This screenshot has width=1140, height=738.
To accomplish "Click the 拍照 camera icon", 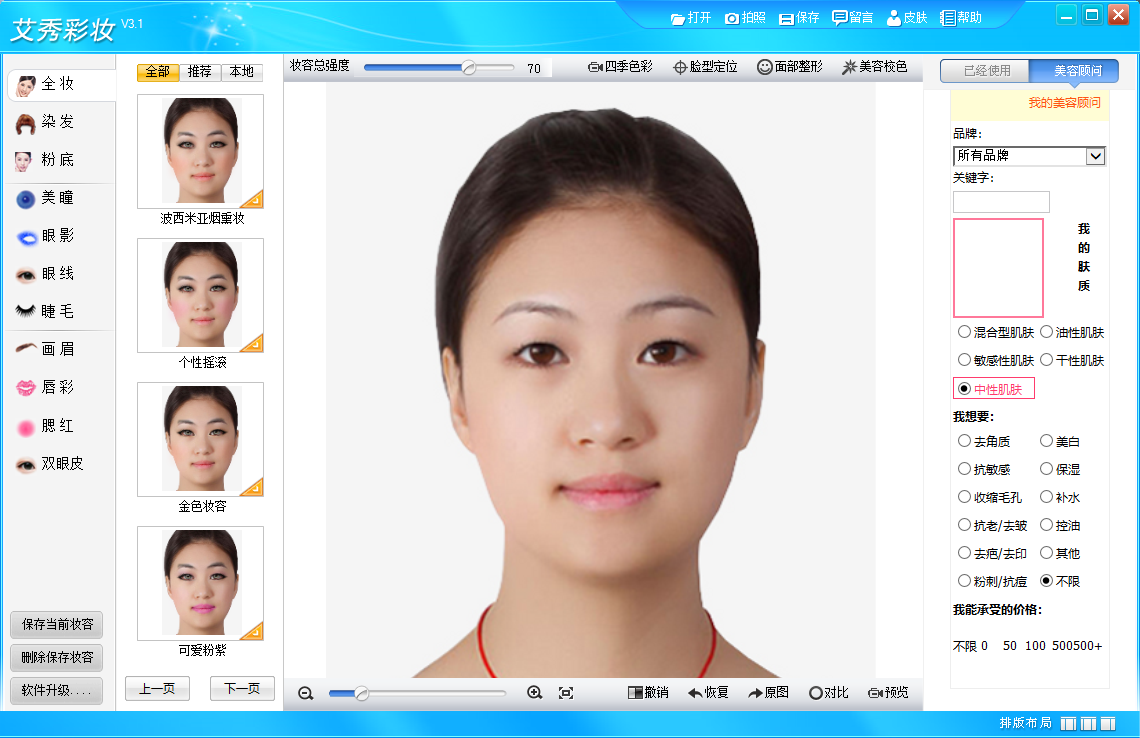I will pos(731,18).
